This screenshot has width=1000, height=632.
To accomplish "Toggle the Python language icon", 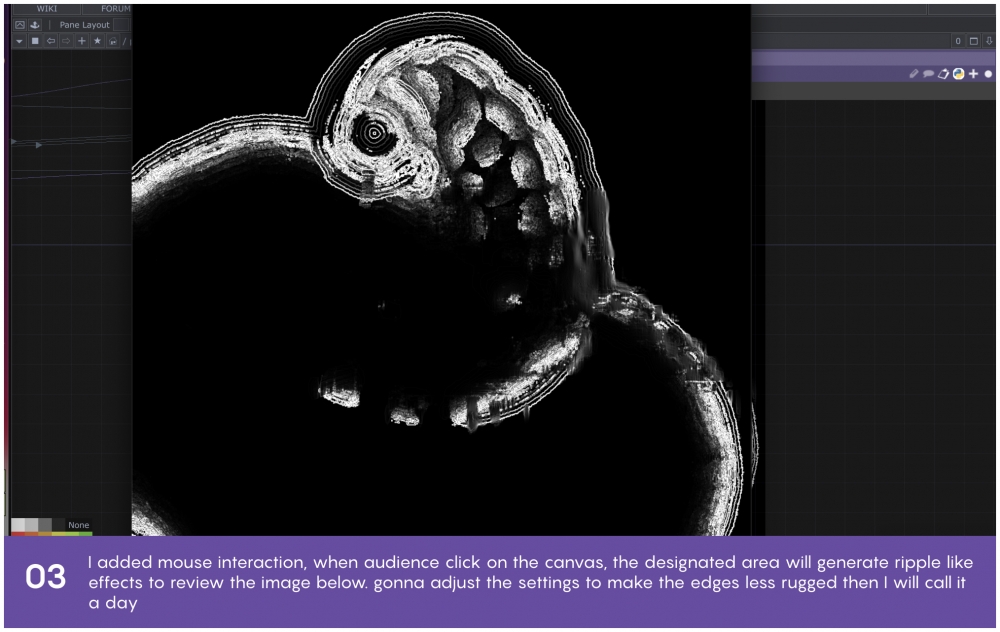I will pos(958,74).
